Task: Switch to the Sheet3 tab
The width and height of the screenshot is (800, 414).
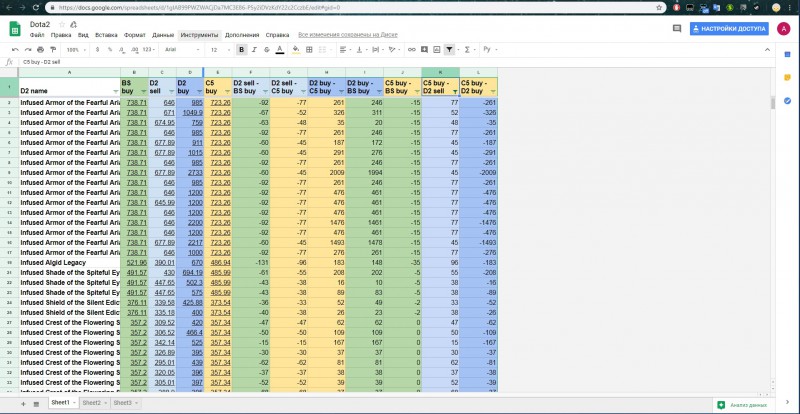Action: coord(125,403)
